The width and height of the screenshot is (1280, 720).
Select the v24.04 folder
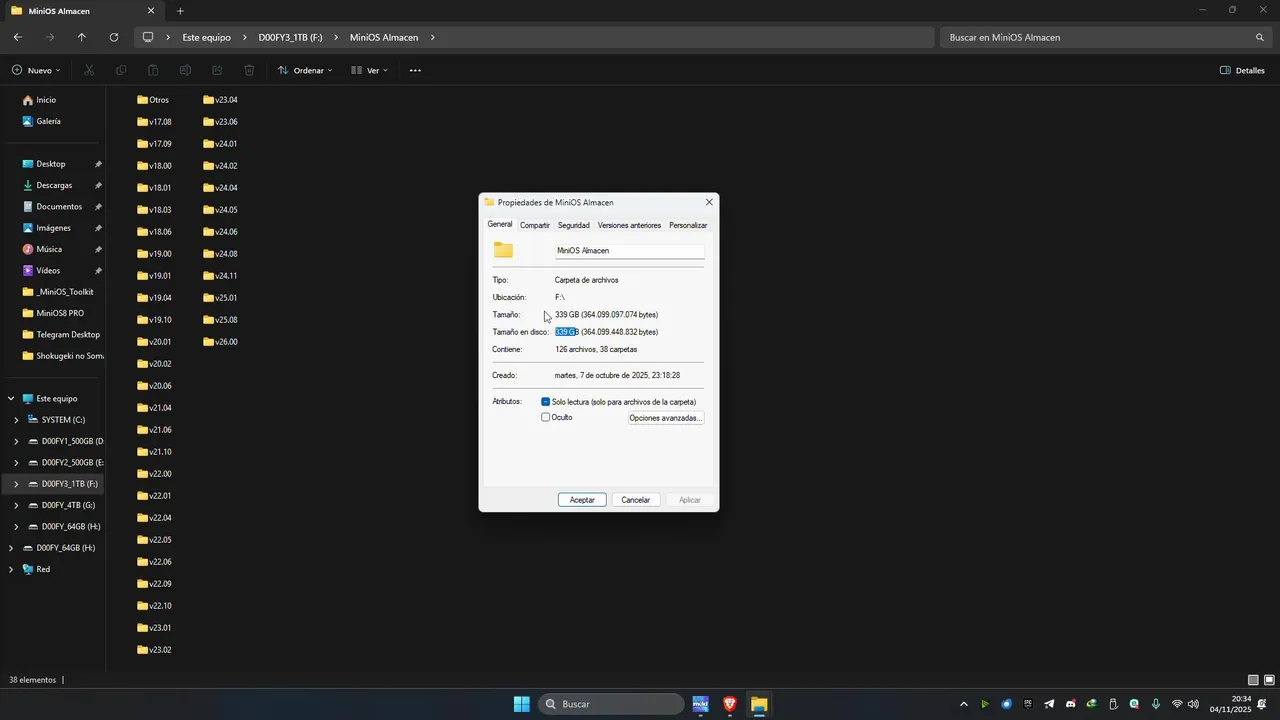tap(220, 188)
